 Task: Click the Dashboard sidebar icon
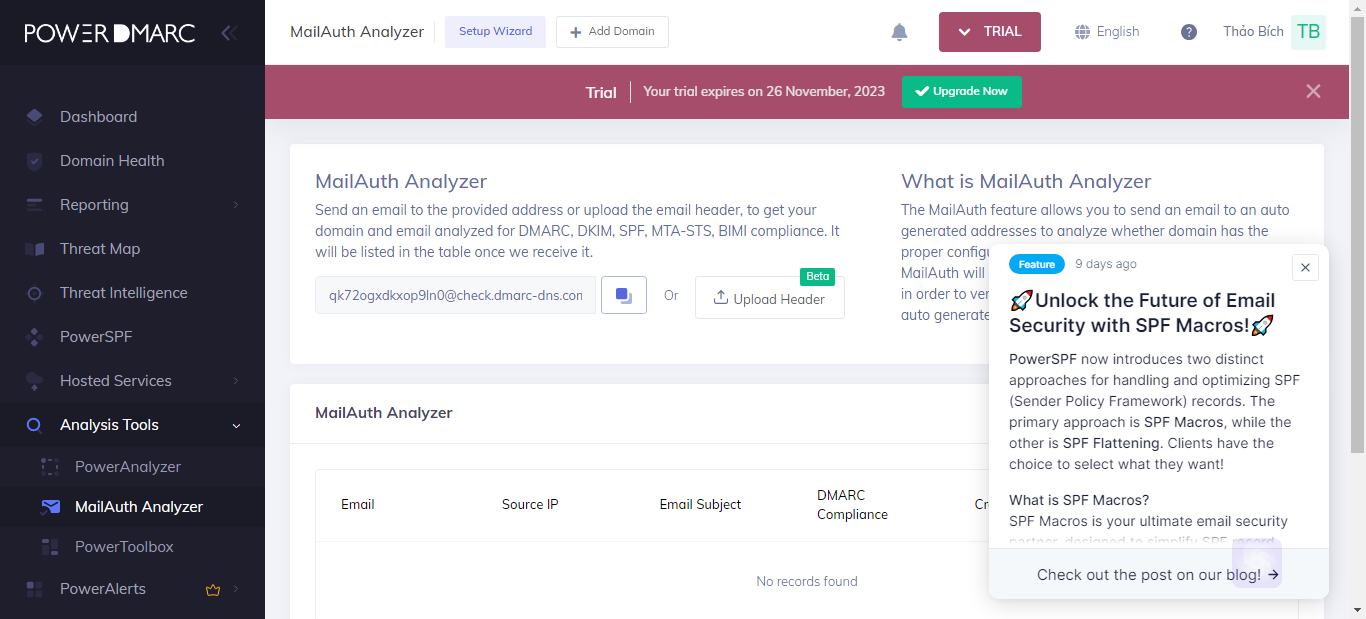click(x=35, y=116)
